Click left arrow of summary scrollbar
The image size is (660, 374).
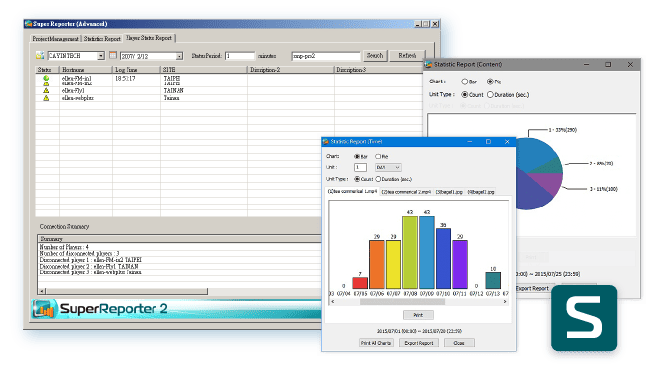[x=42, y=291]
